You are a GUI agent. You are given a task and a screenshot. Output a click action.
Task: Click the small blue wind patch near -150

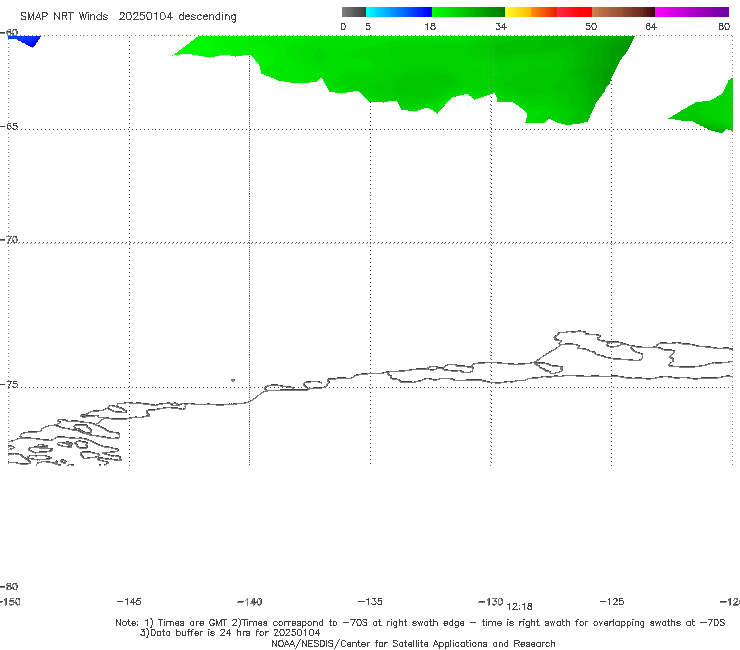click(x=26, y=40)
